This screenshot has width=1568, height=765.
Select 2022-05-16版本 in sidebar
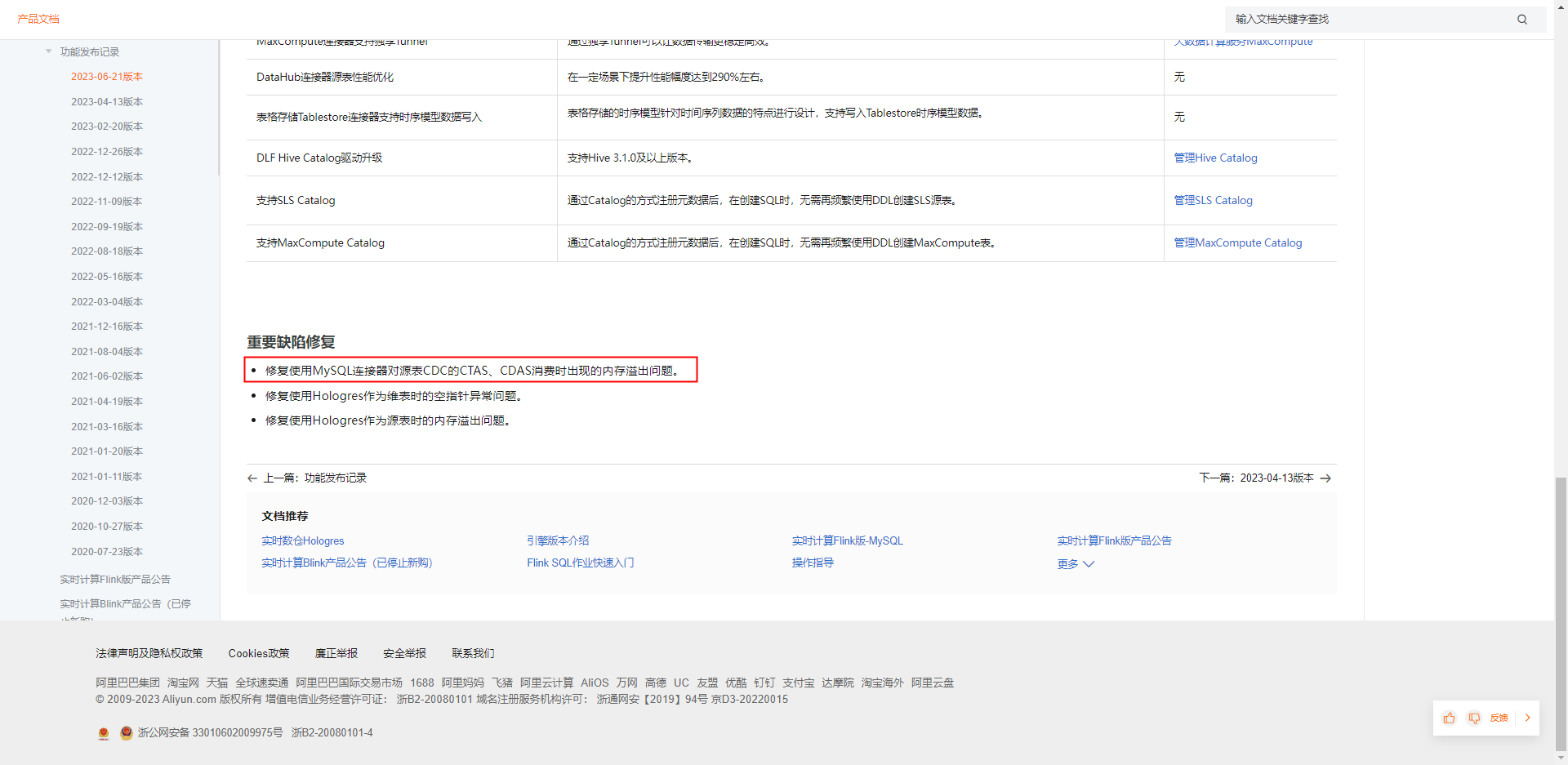tap(107, 277)
